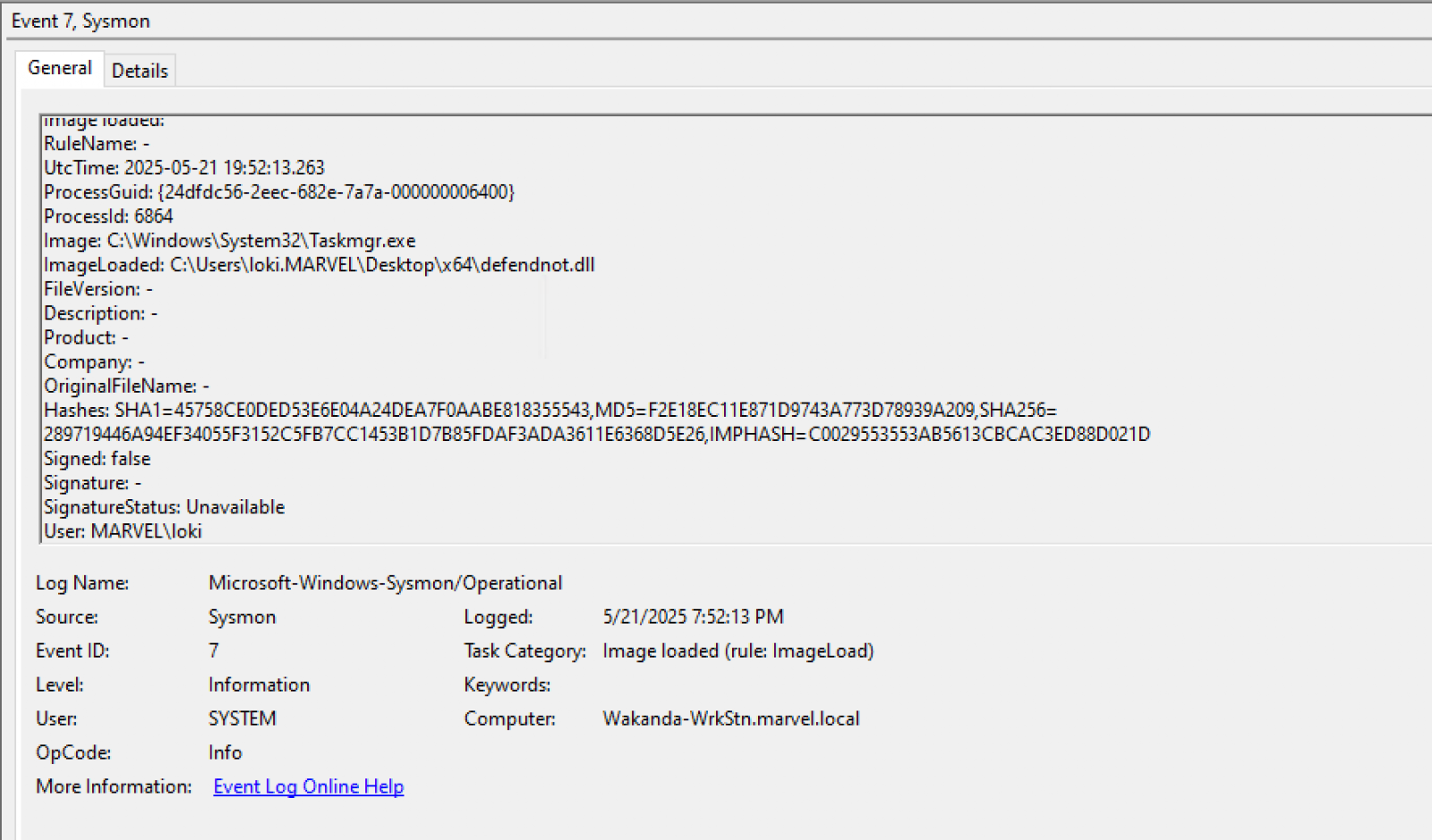Click the Hashes SHA1 line
This screenshot has width=1432, height=840.
point(550,410)
